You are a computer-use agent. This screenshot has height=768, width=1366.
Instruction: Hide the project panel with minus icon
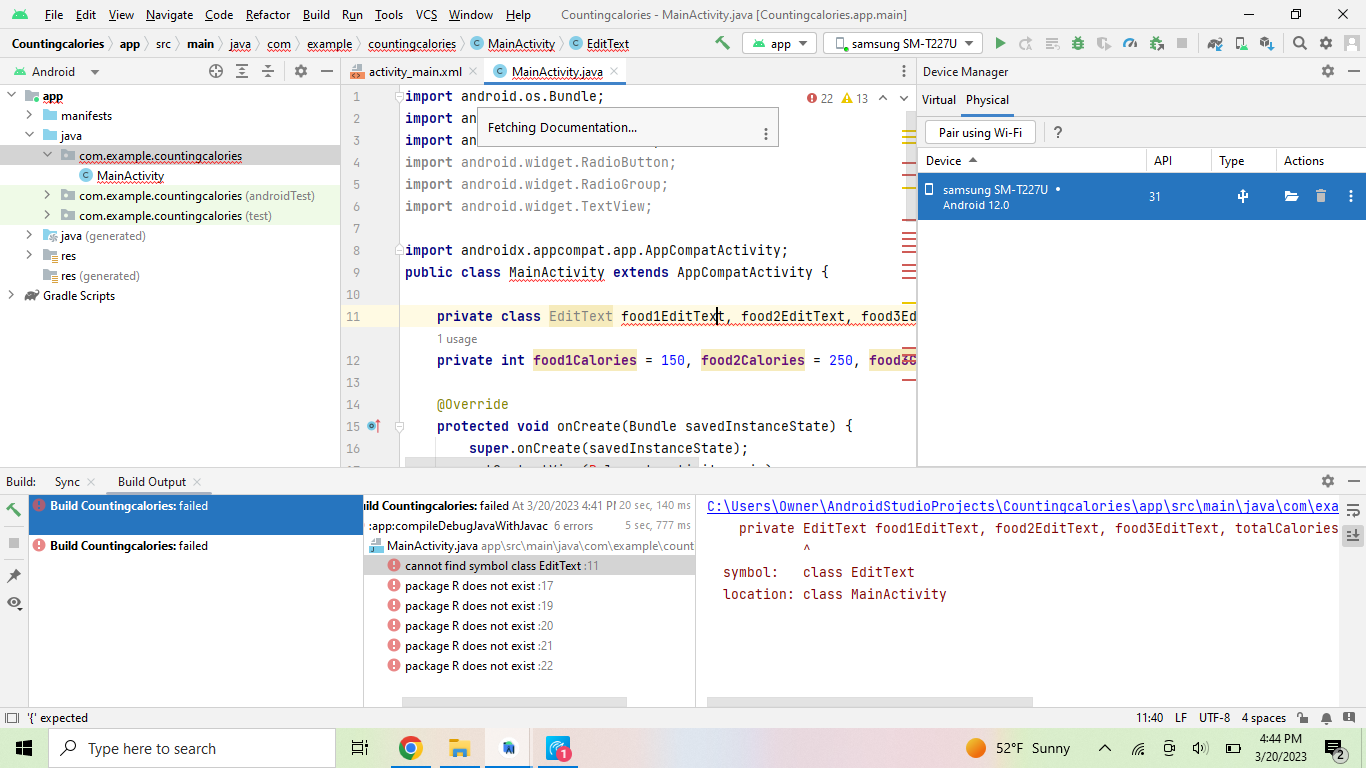click(x=326, y=71)
